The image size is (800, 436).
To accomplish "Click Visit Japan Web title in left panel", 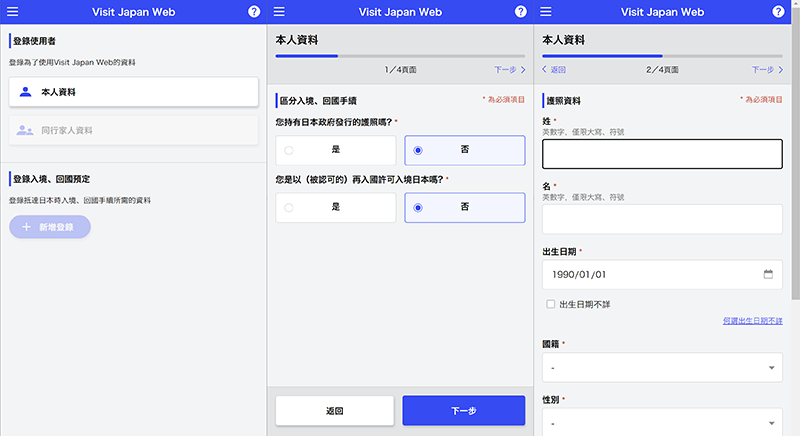I will 134,12.
